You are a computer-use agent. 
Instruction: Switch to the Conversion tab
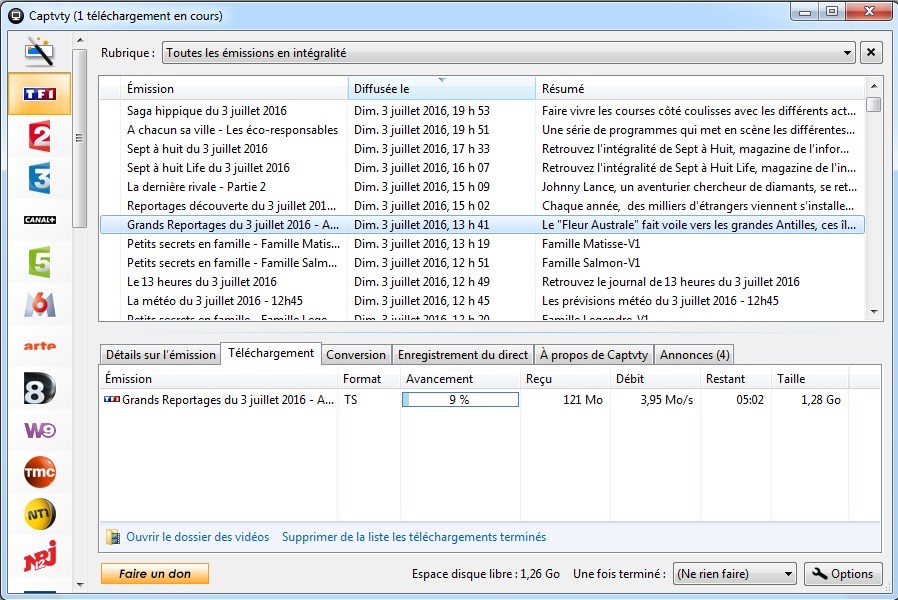point(356,355)
